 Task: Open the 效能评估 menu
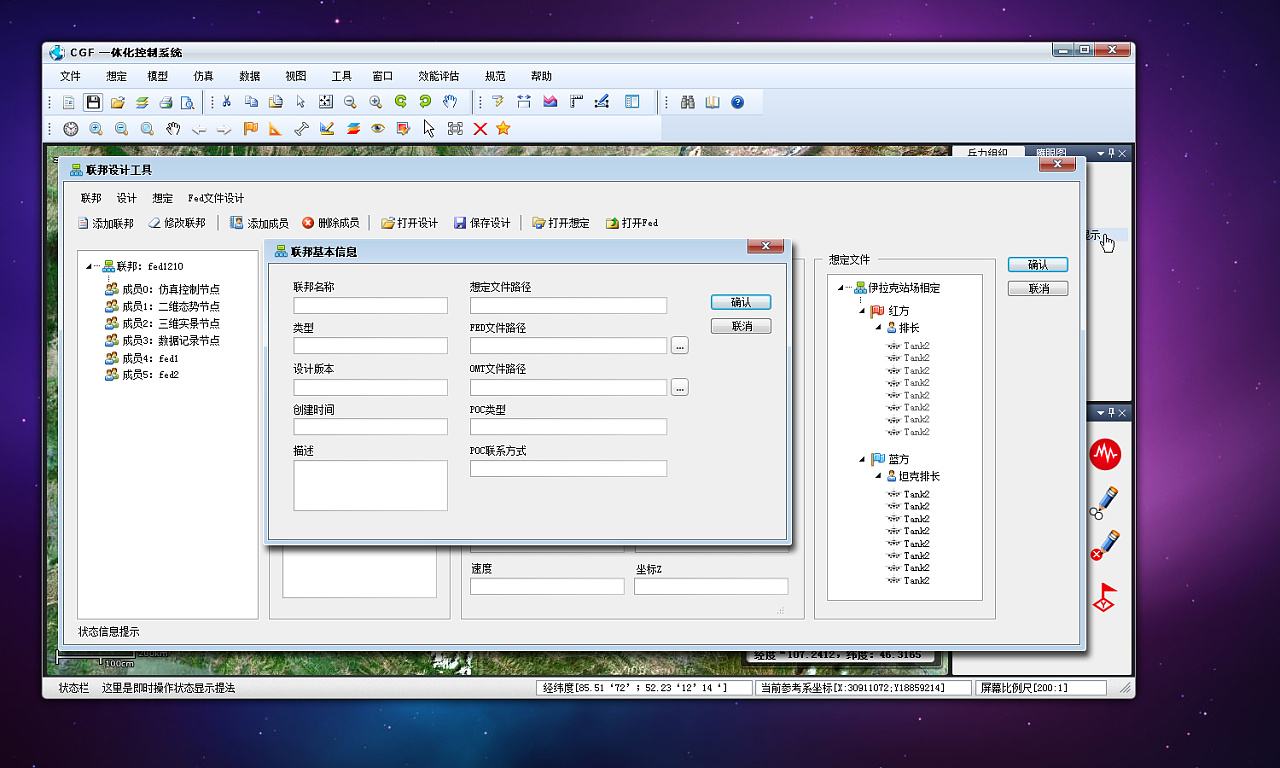[x=439, y=76]
